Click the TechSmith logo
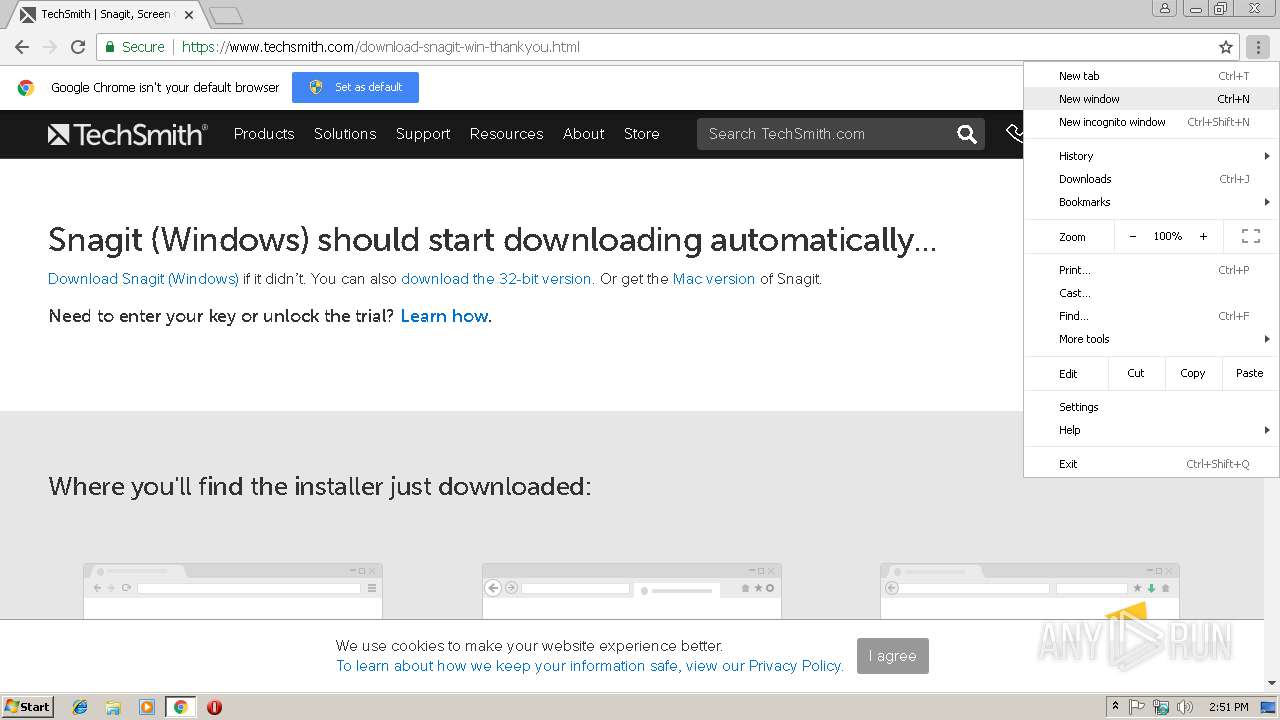 pos(128,134)
